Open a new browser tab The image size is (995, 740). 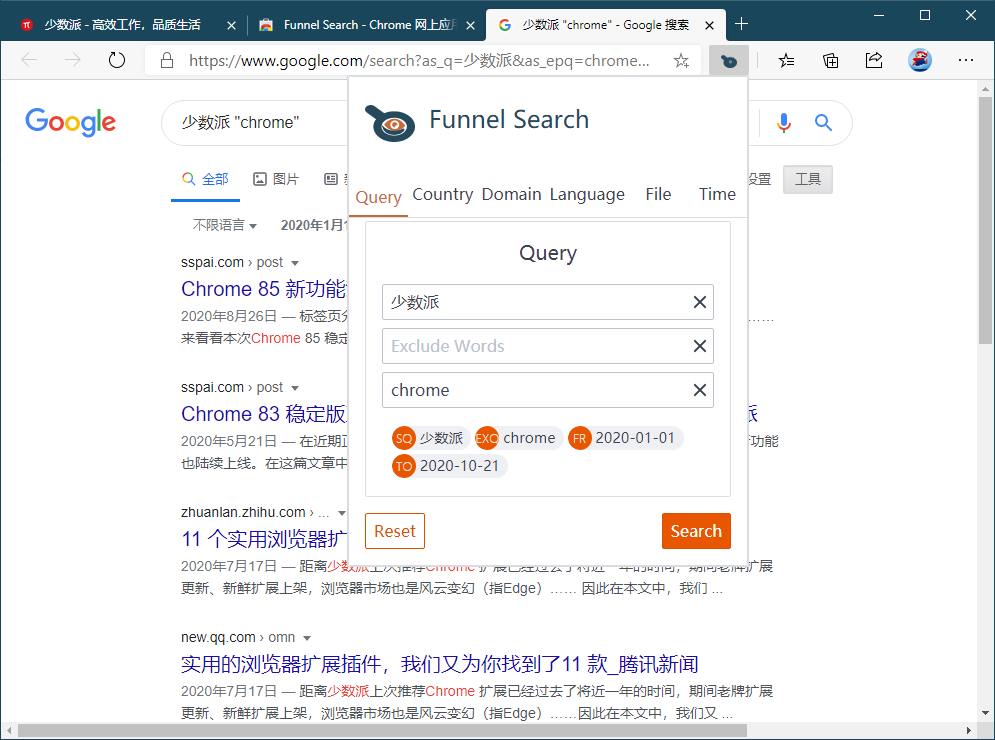pyautogui.click(x=741, y=24)
